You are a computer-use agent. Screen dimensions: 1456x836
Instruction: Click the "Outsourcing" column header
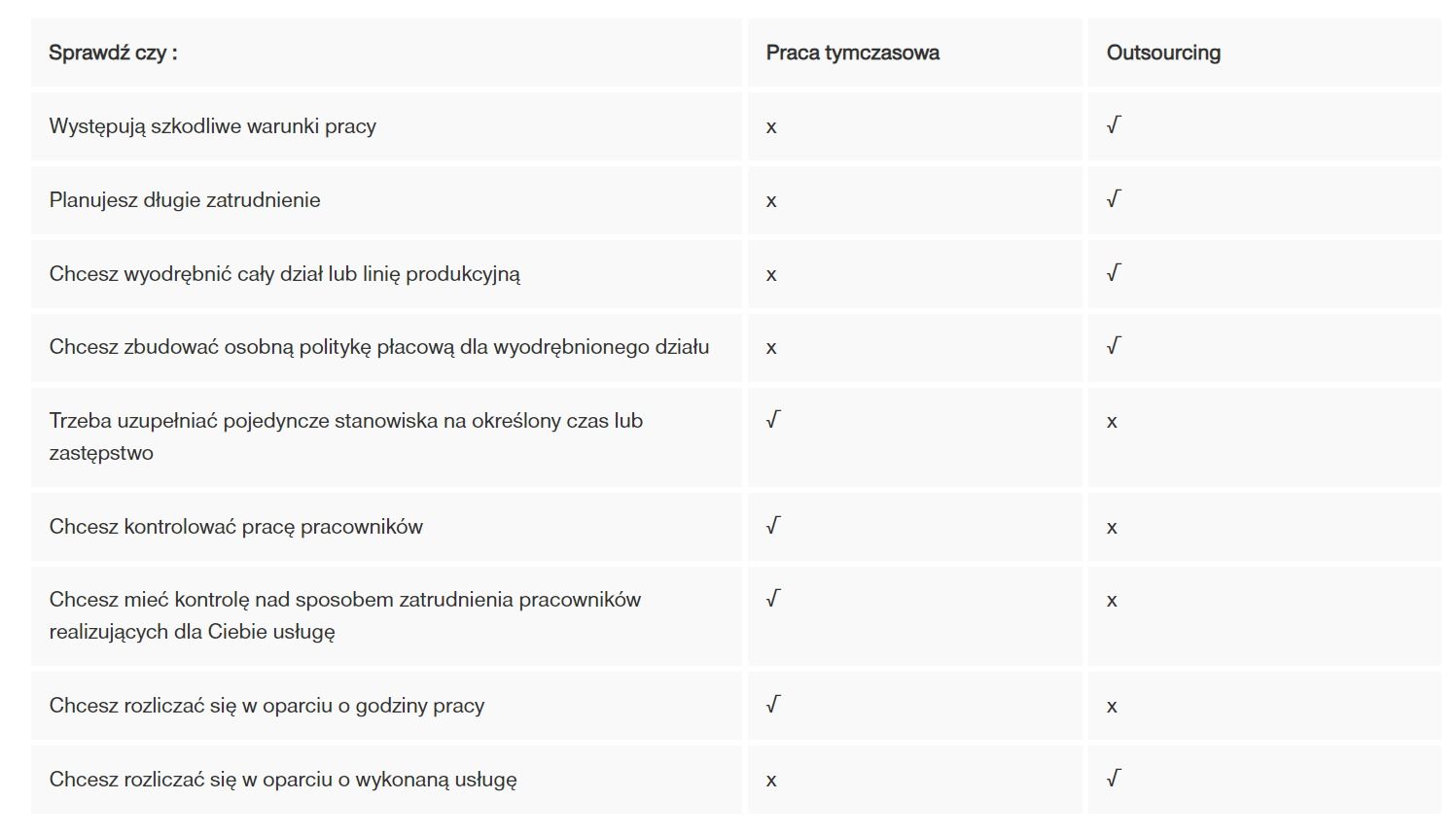coord(1163,53)
